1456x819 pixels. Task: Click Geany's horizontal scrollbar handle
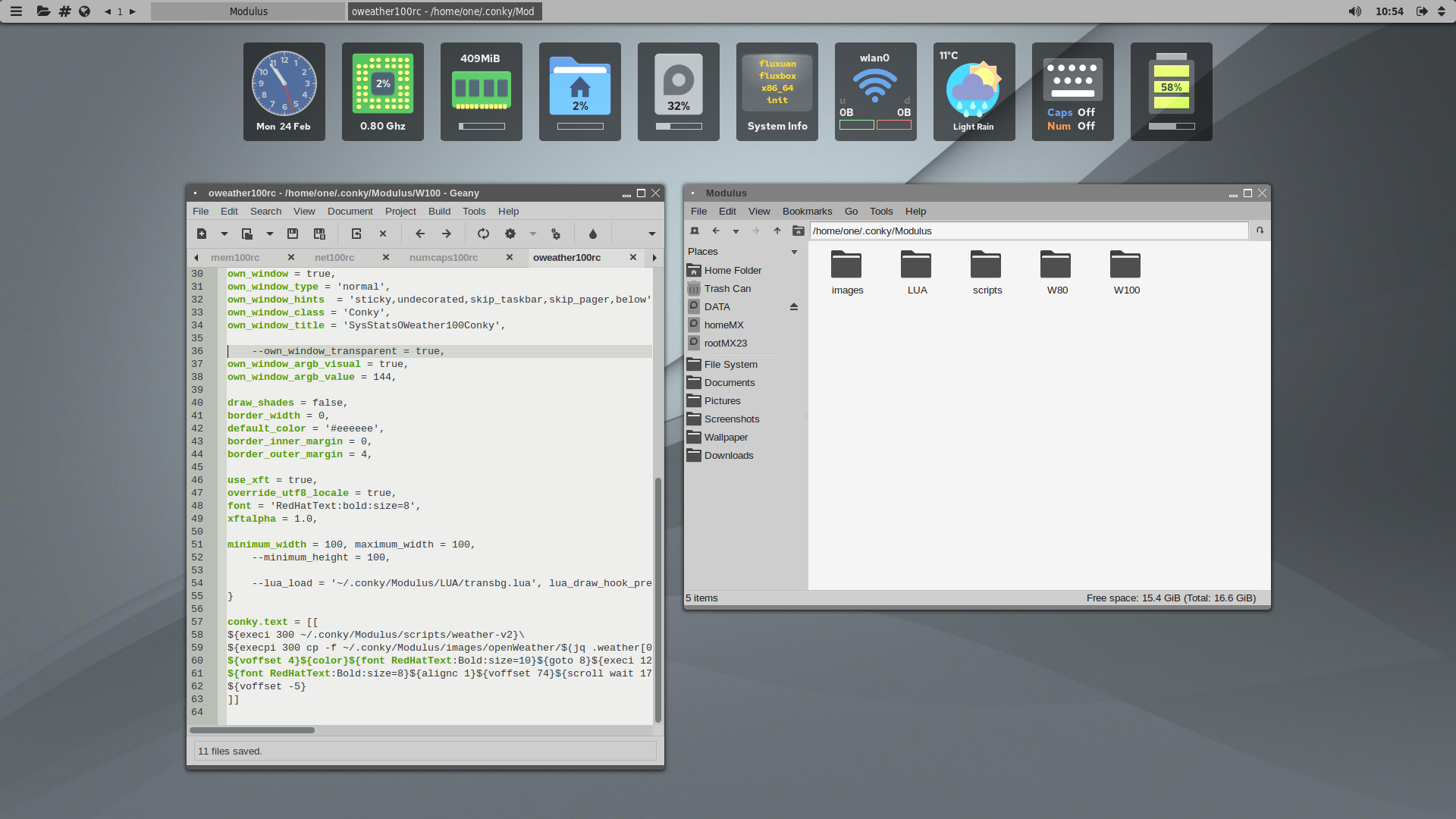coord(252,730)
